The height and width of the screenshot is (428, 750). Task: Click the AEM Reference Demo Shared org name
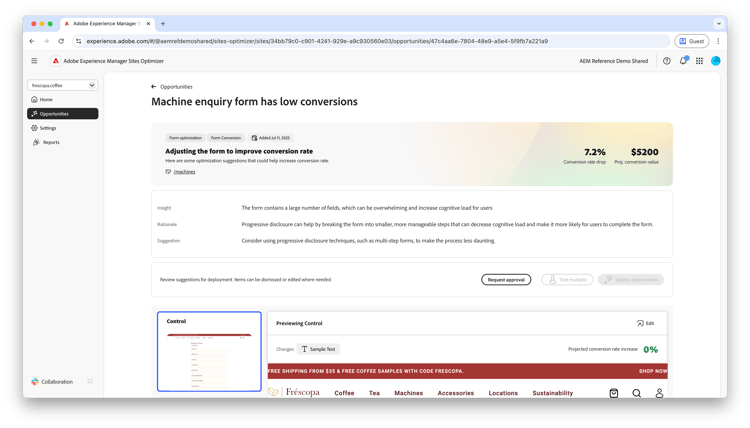tap(614, 61)
